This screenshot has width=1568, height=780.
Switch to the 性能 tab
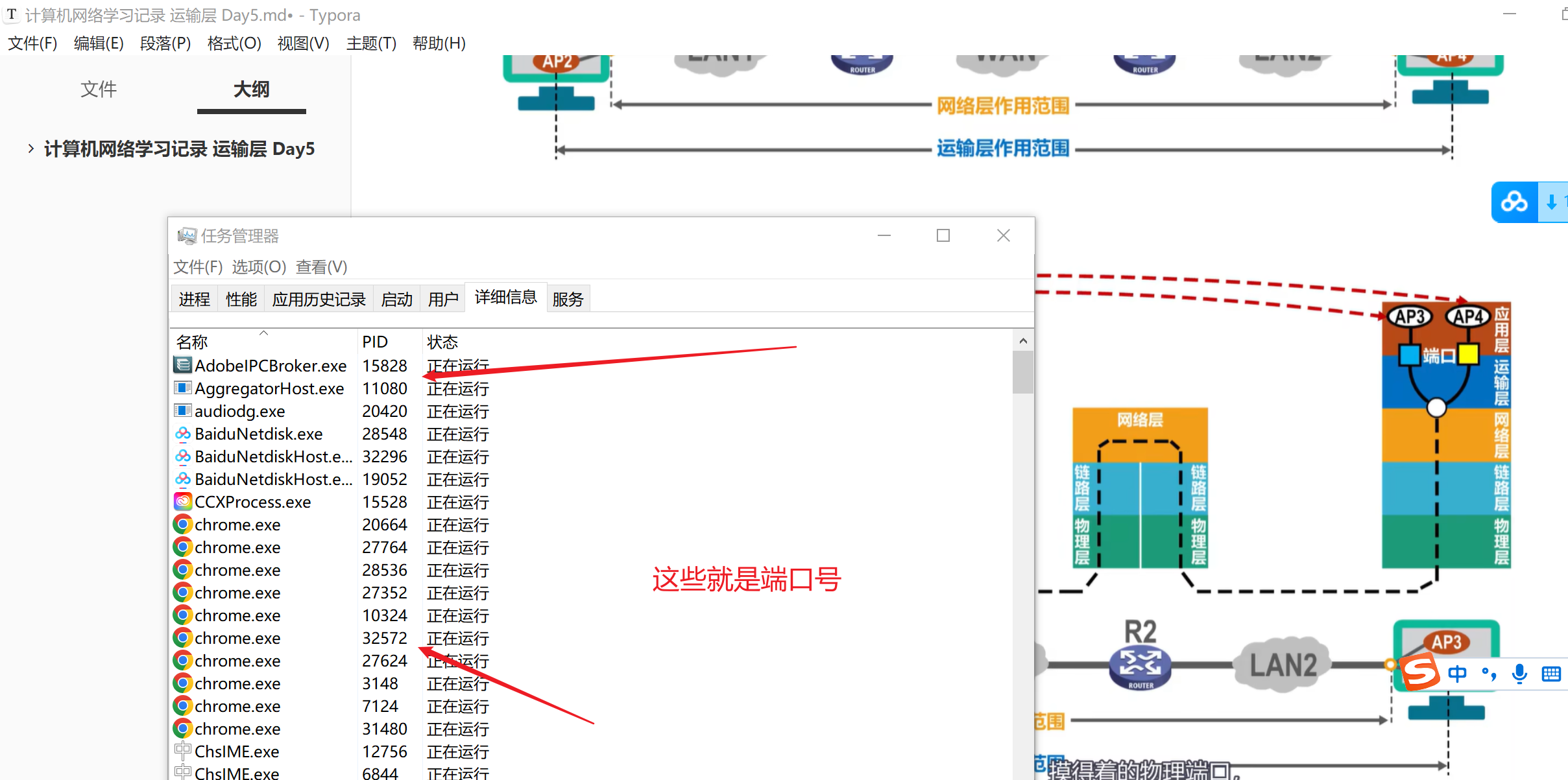(x=241, y=299)
